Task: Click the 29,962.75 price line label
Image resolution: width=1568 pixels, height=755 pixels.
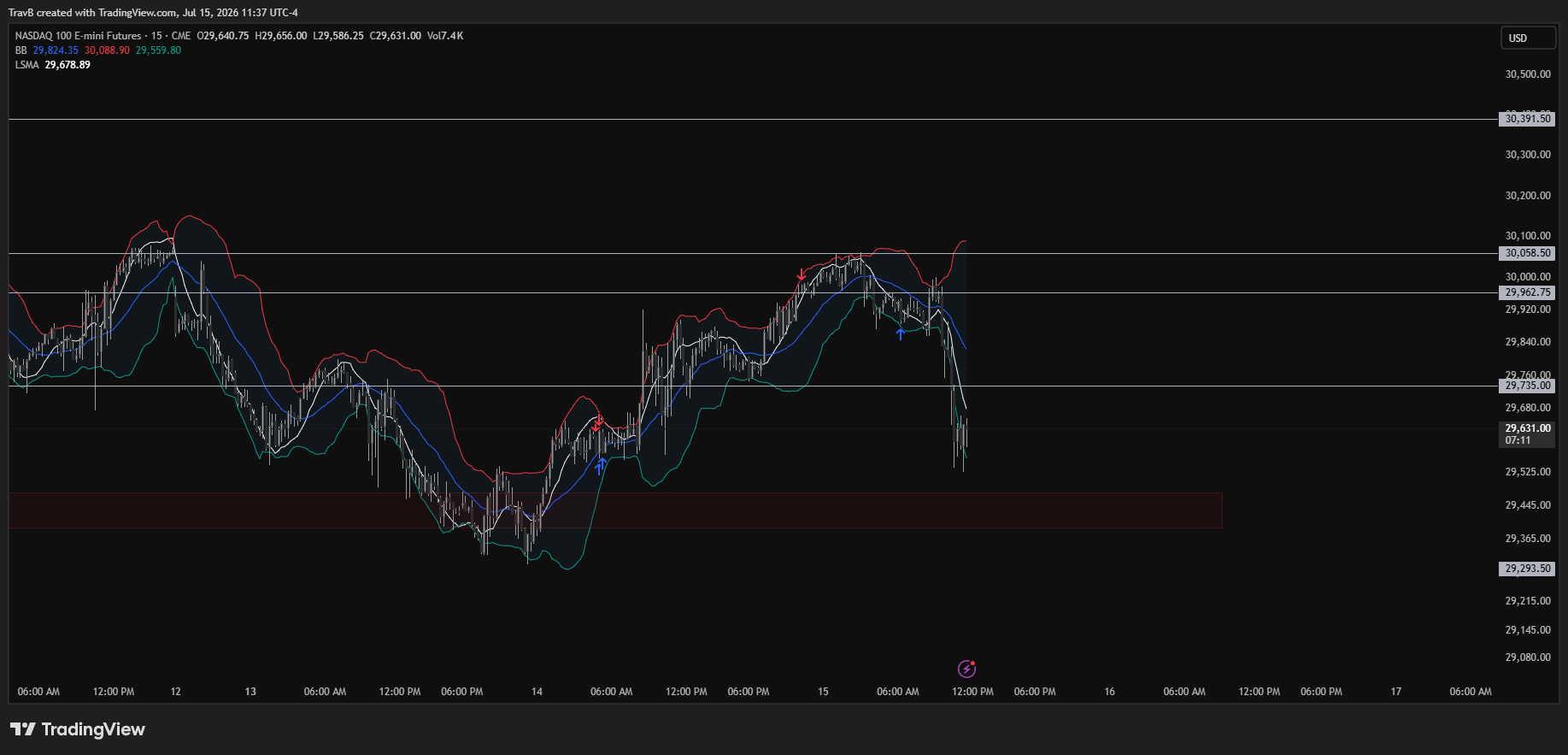Action: [1528, 292]
